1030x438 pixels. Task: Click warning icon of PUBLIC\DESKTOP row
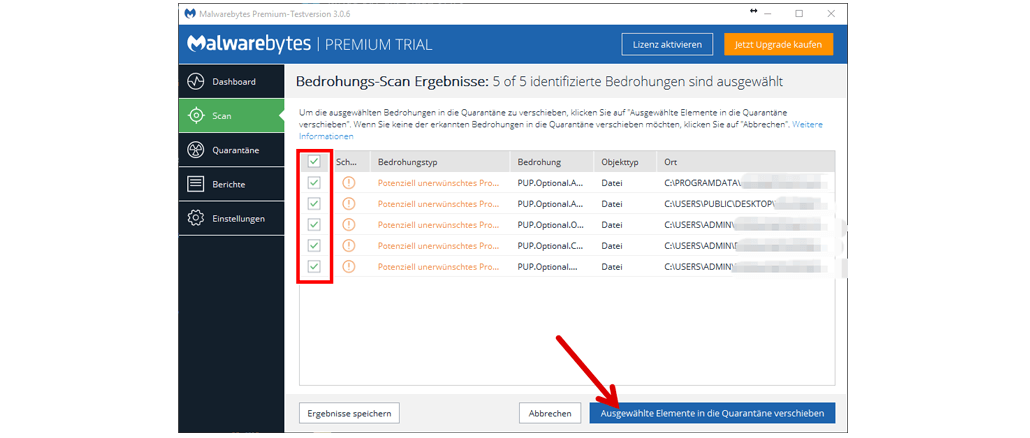pos(349,204)
